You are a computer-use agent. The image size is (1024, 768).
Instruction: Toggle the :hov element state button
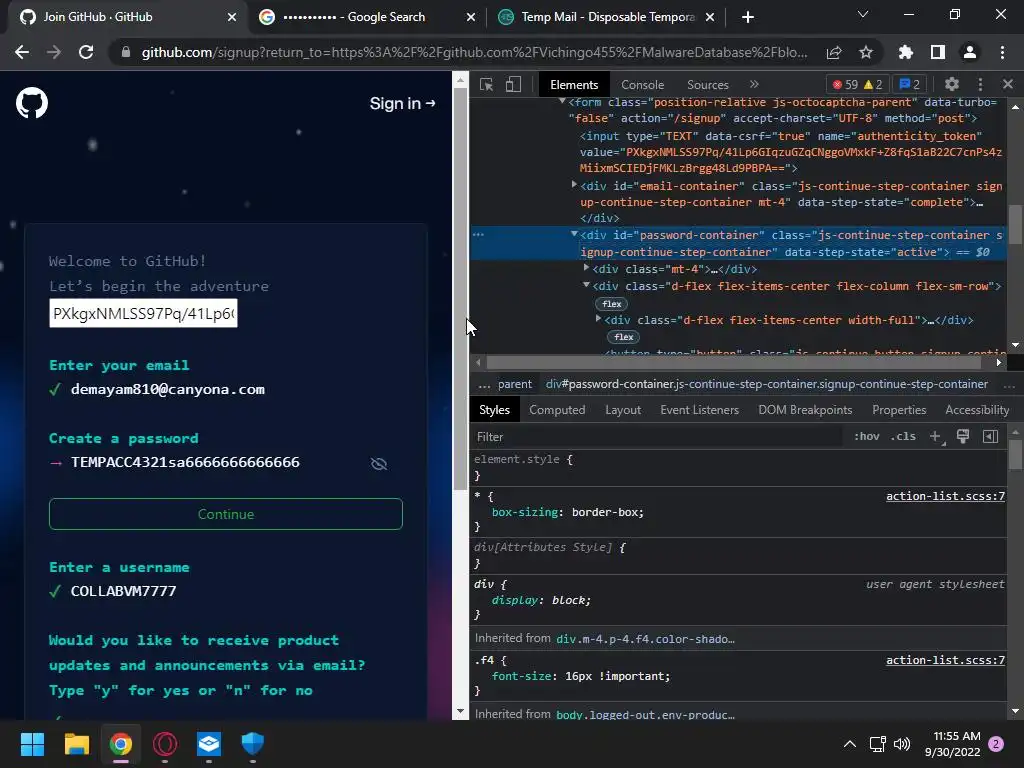click(x=867, y=437)
